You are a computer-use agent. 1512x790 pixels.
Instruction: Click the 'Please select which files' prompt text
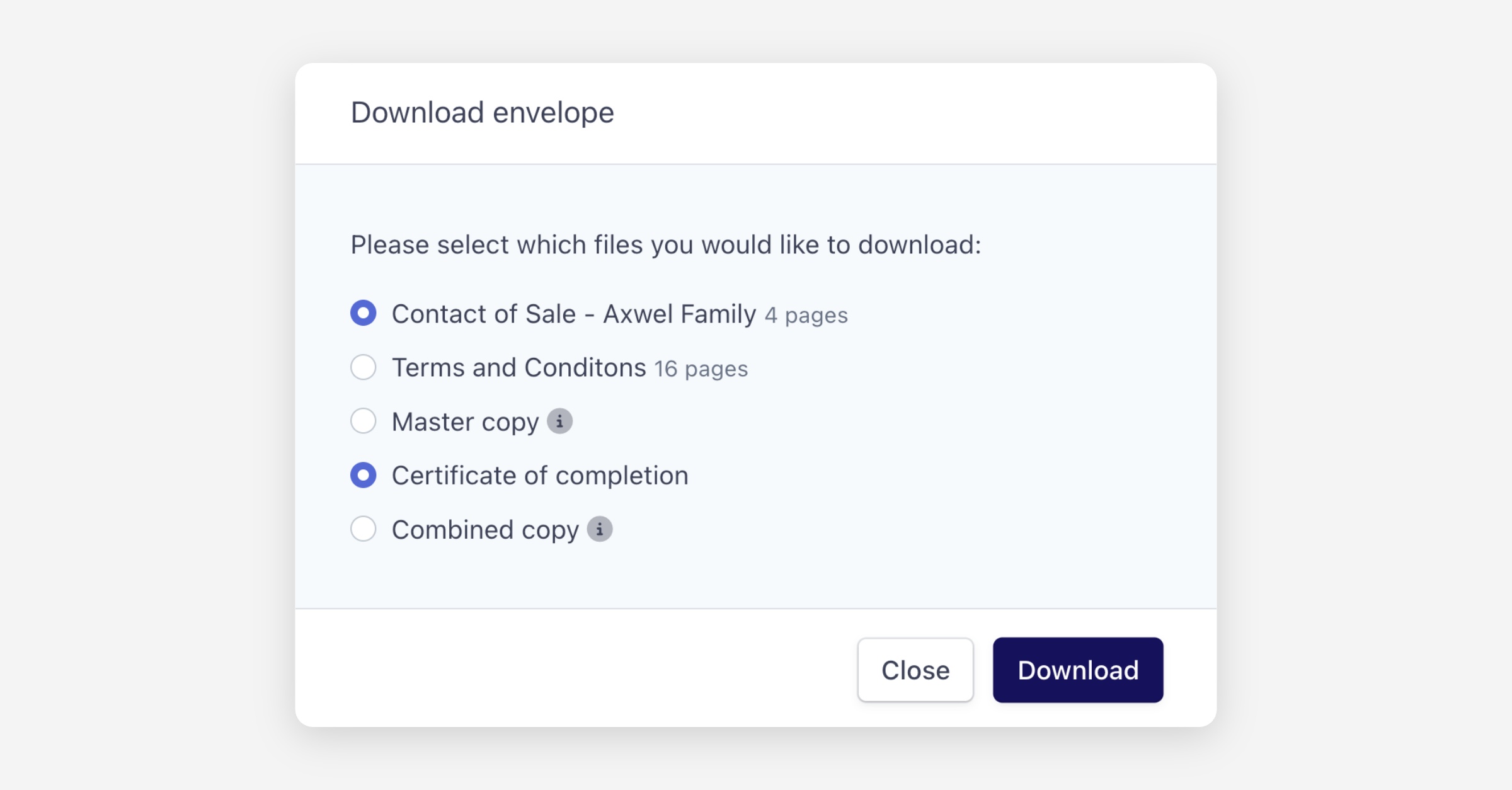[665, 244]
